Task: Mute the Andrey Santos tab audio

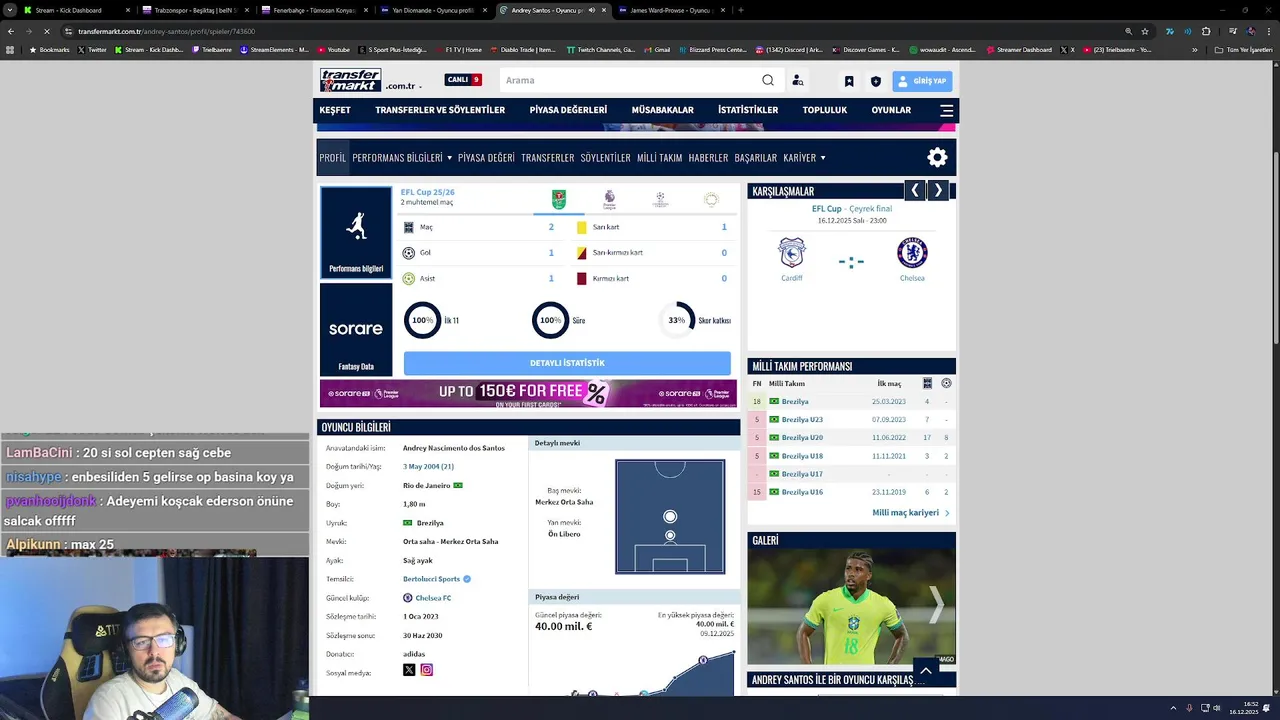Action: click(x=592, y=10)
